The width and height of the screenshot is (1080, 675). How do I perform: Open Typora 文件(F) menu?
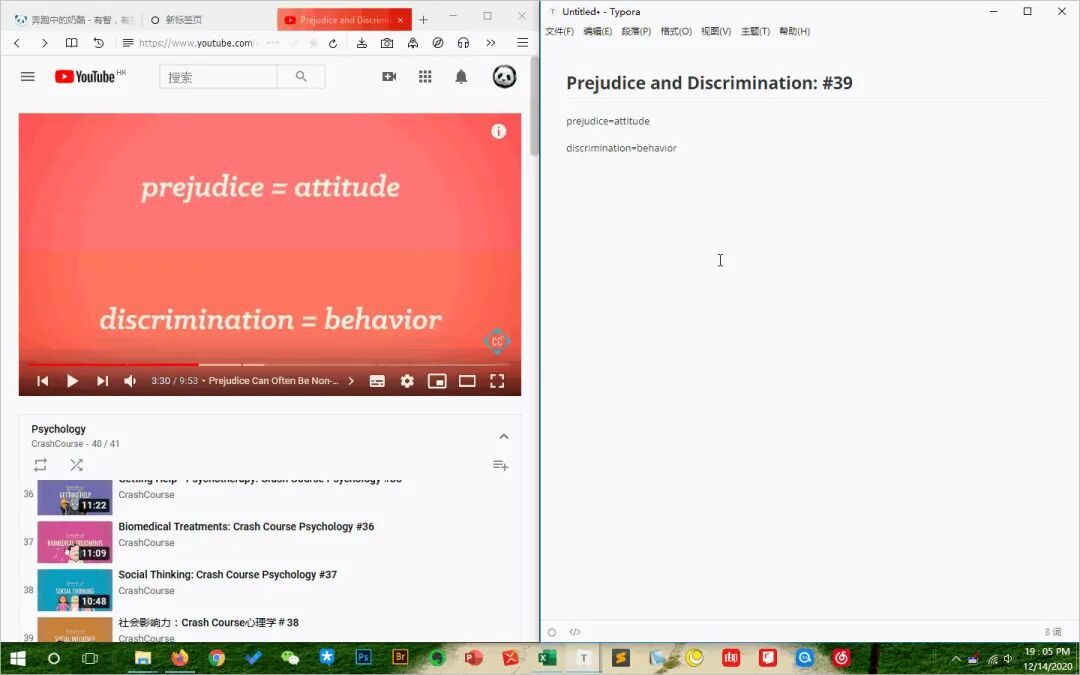pos(559,31)
